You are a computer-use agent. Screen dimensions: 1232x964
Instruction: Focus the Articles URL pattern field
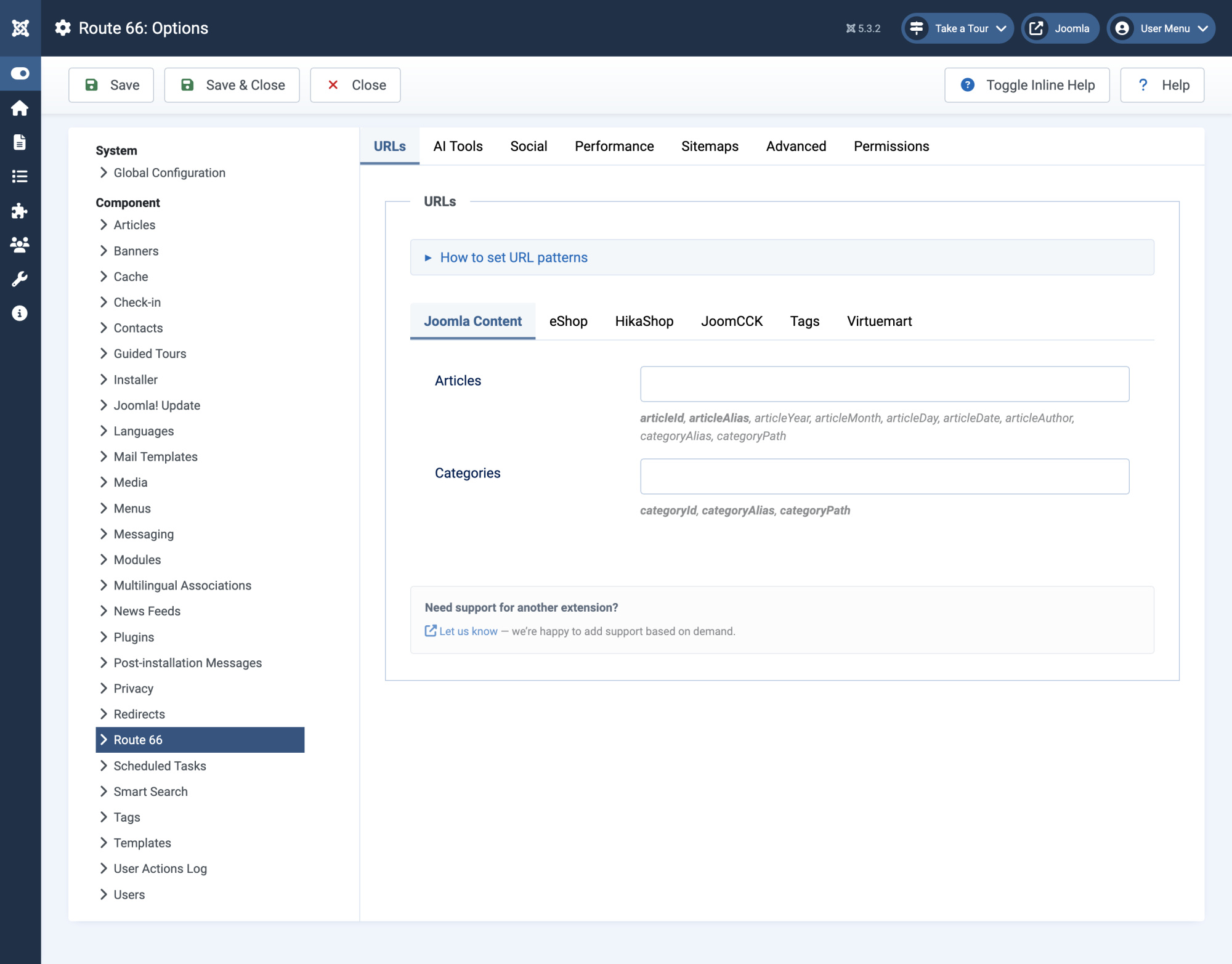(885, 384)
